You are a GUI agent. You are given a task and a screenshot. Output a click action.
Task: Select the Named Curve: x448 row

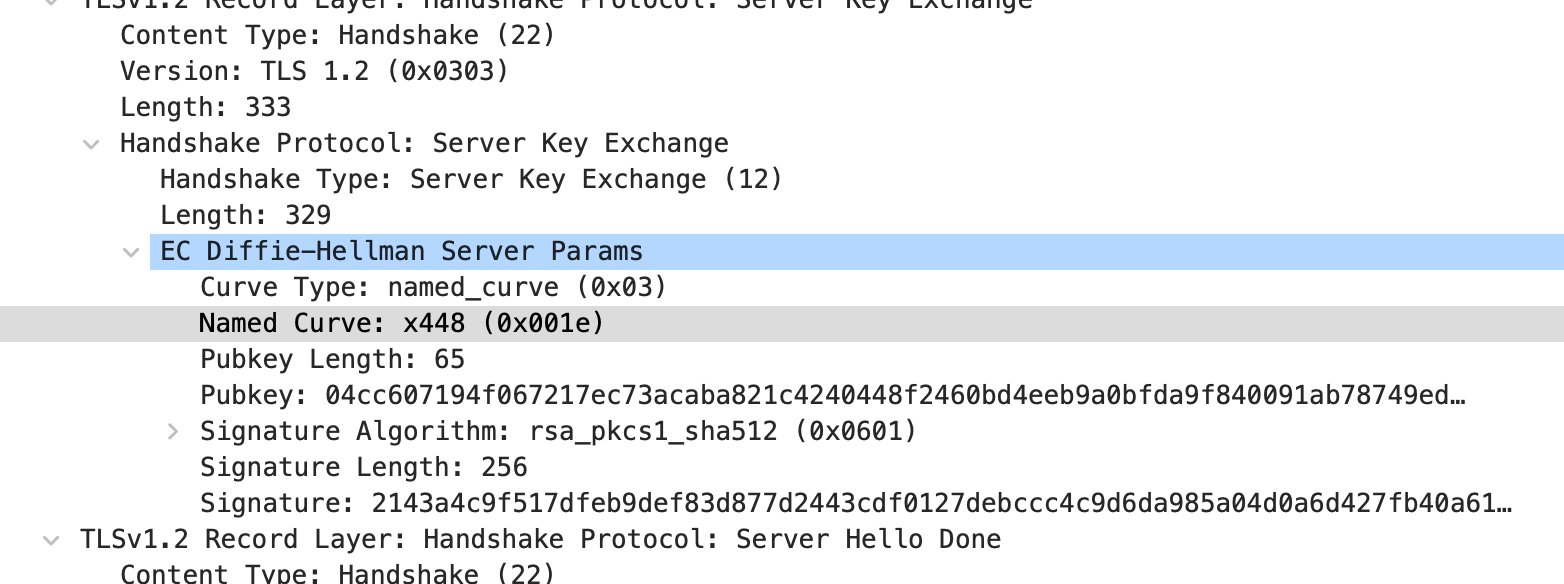click(x=400, y=323)
